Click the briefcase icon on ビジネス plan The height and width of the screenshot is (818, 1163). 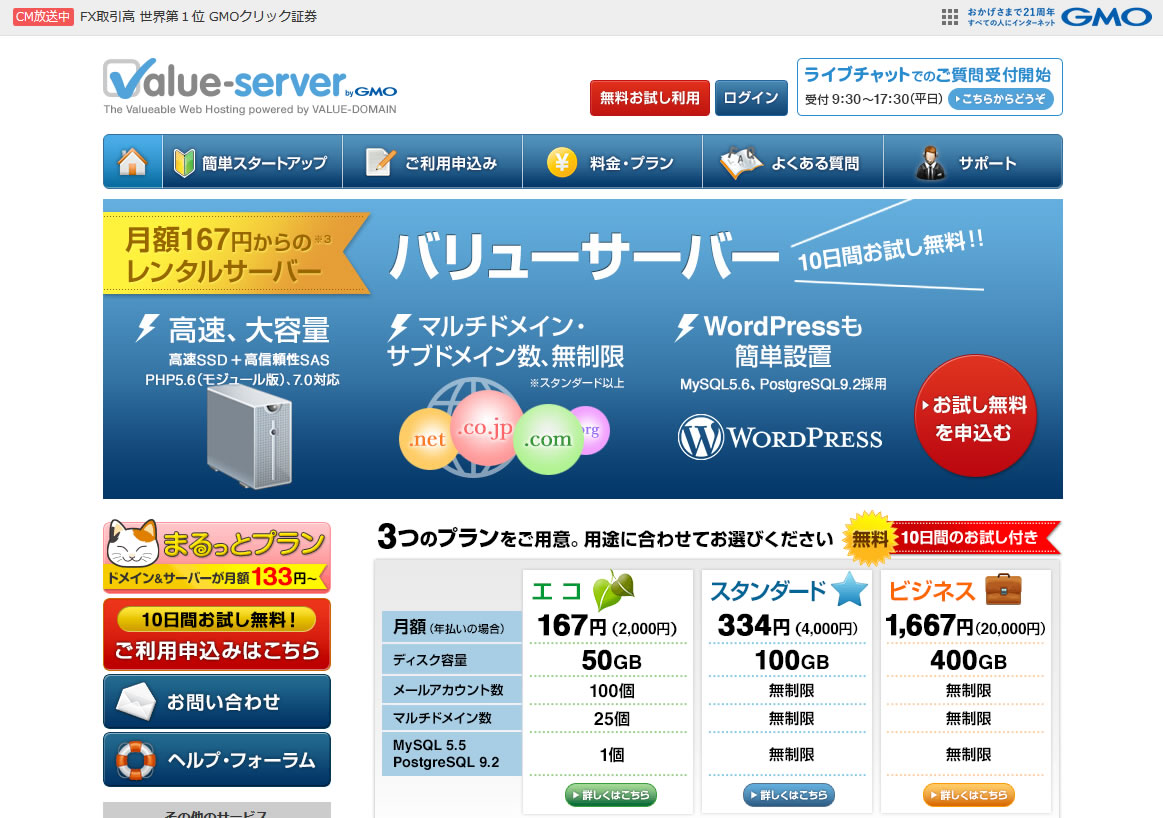(1003, 590)
